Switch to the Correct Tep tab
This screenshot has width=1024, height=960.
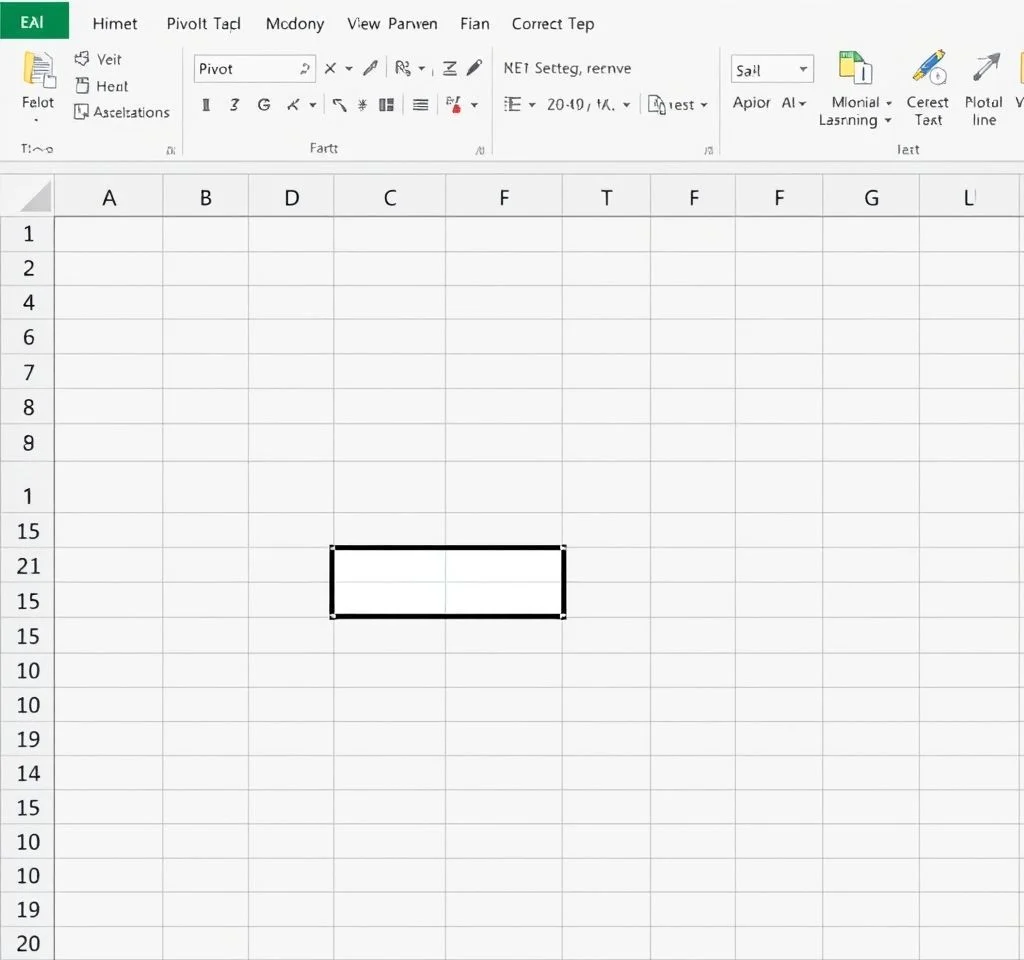click(552, 23)
